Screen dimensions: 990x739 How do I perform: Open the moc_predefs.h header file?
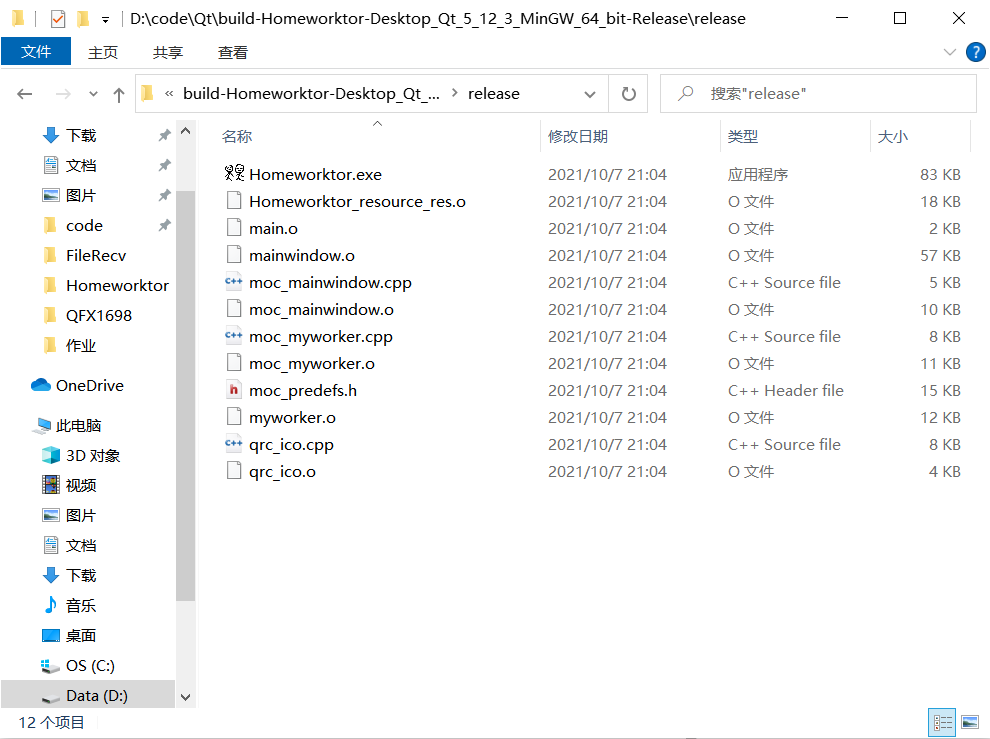tap(305, 390)
